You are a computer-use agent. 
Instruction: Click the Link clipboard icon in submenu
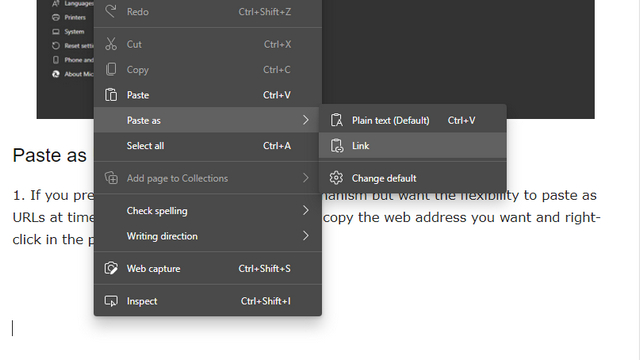pyautogui.click(x=336, y=146)
